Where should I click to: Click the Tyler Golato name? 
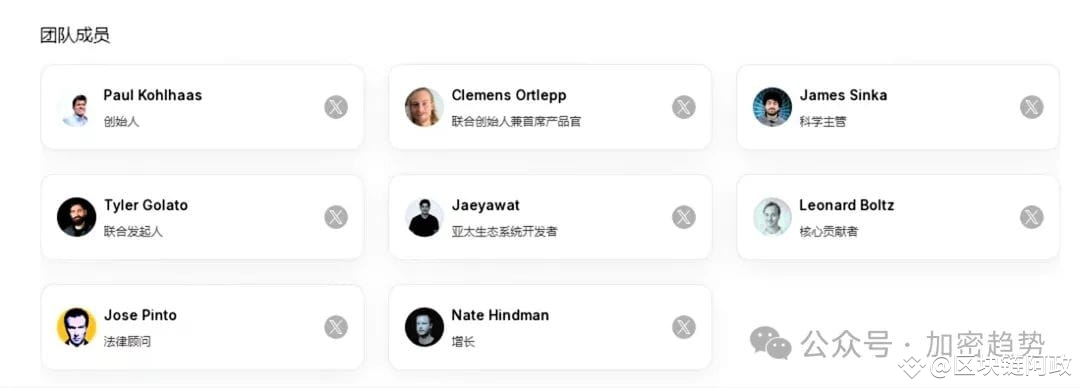(x=146, y=205)
